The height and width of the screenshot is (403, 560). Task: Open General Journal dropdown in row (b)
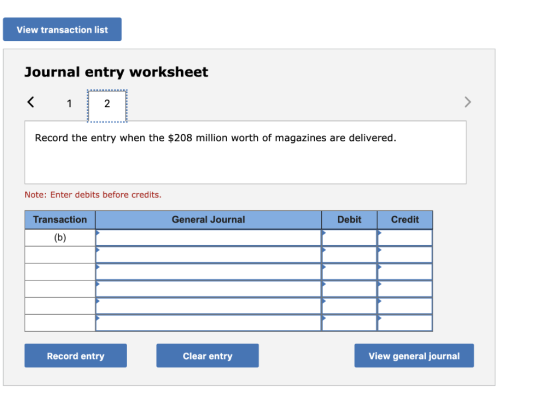208,238
